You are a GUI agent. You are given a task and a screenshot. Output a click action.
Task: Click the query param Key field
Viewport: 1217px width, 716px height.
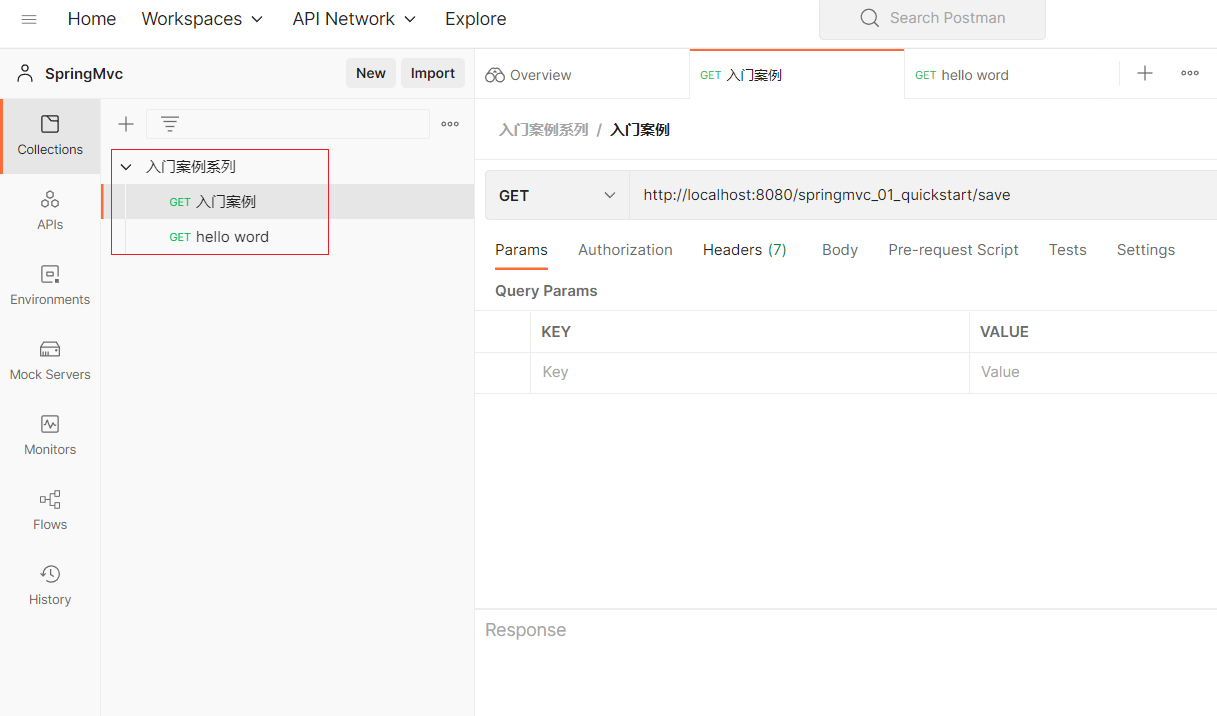750,372
